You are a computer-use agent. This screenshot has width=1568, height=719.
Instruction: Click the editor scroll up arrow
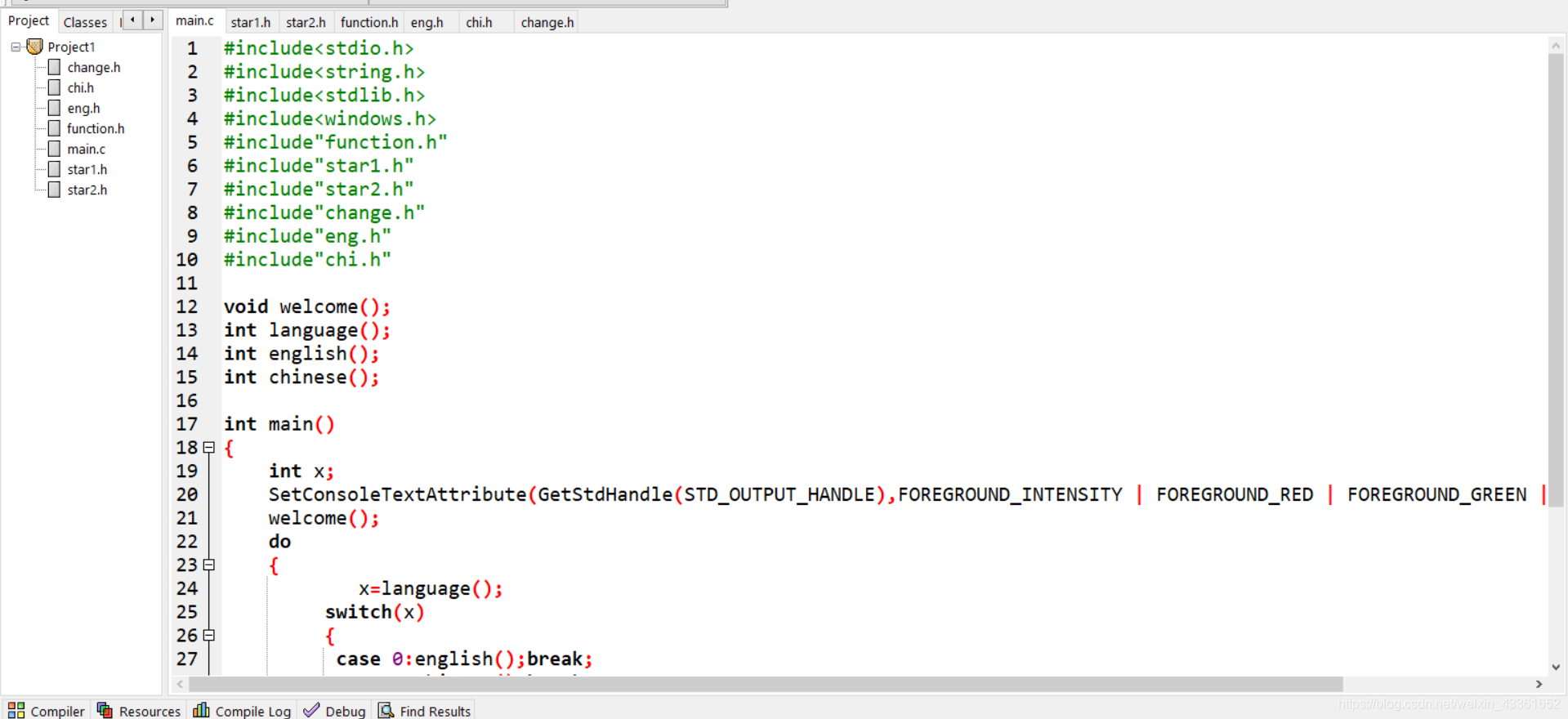point(1556,45)
